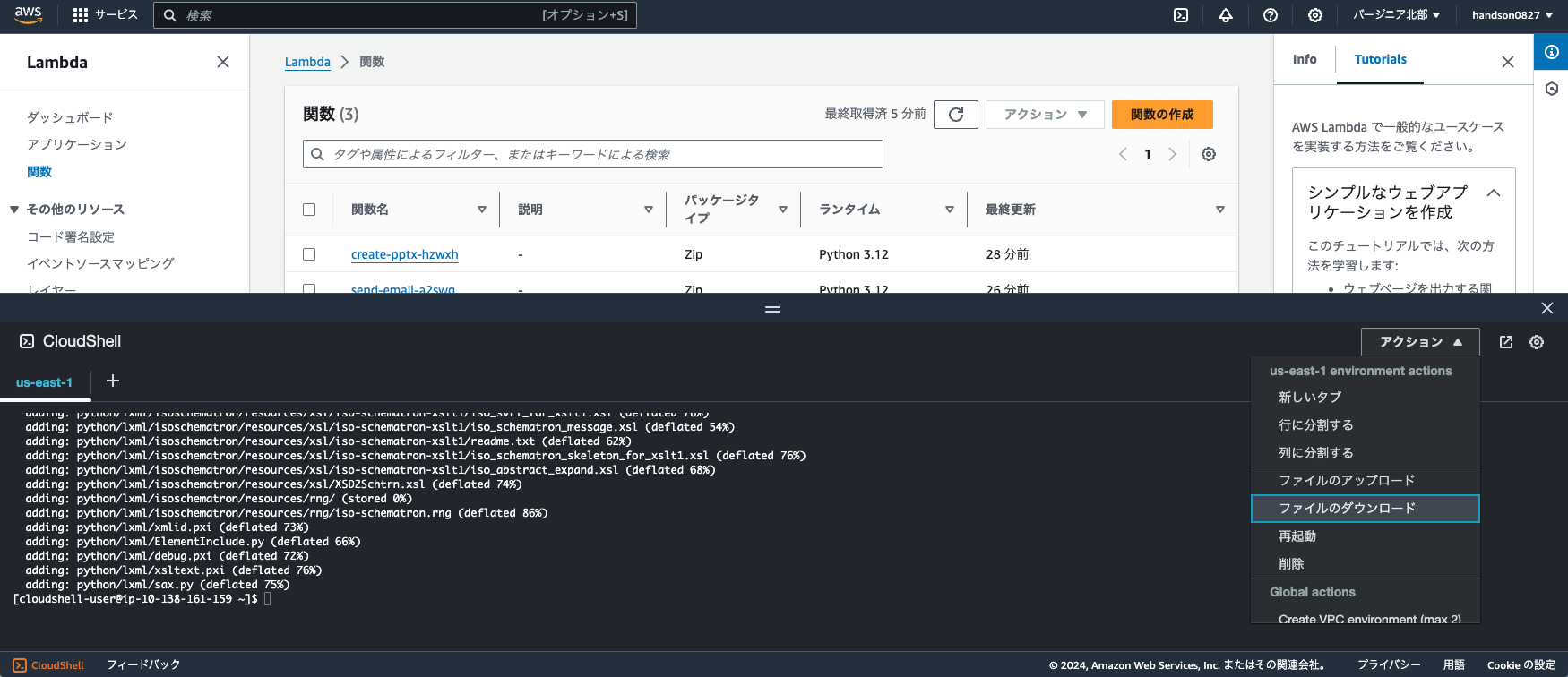Refresh the functions list
The height and width of the screenshot is (677, 1568).
point(956,115)
